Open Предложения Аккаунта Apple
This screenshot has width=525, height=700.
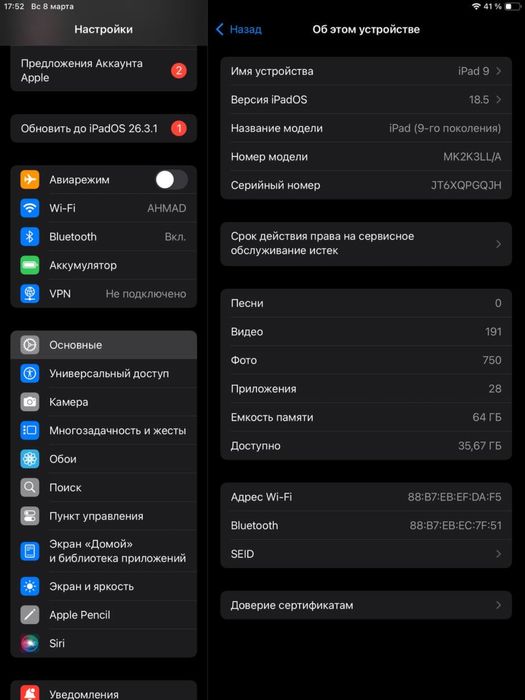pyautogui.click(x=104, y=71)
